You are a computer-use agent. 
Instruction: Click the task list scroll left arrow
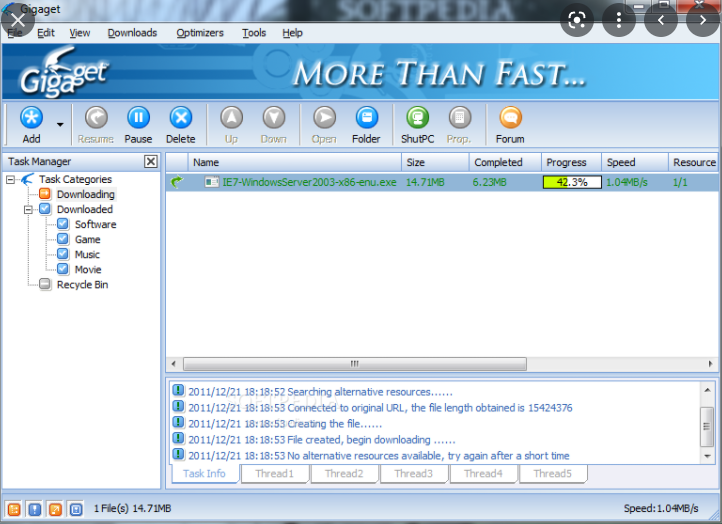[173, 364]
